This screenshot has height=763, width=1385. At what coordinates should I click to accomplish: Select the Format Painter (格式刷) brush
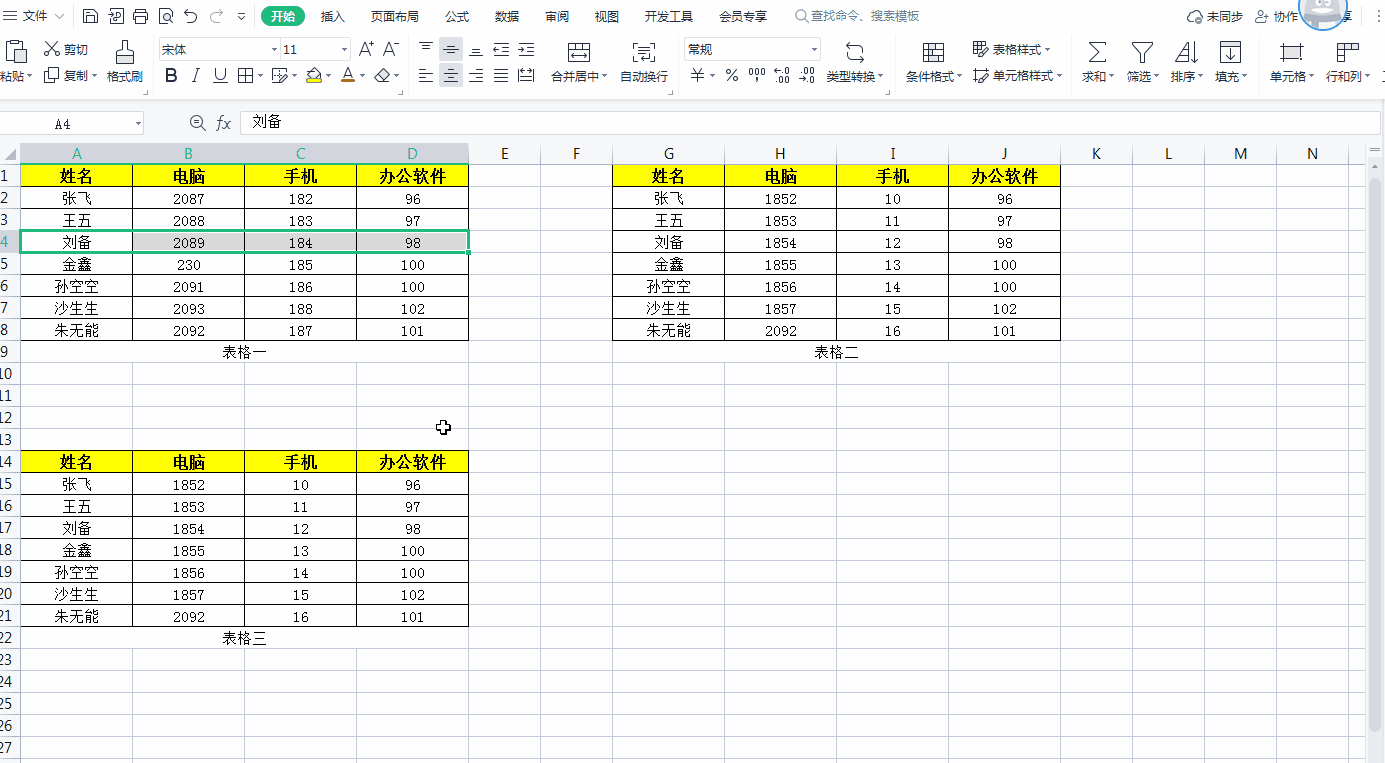point(125,61)
